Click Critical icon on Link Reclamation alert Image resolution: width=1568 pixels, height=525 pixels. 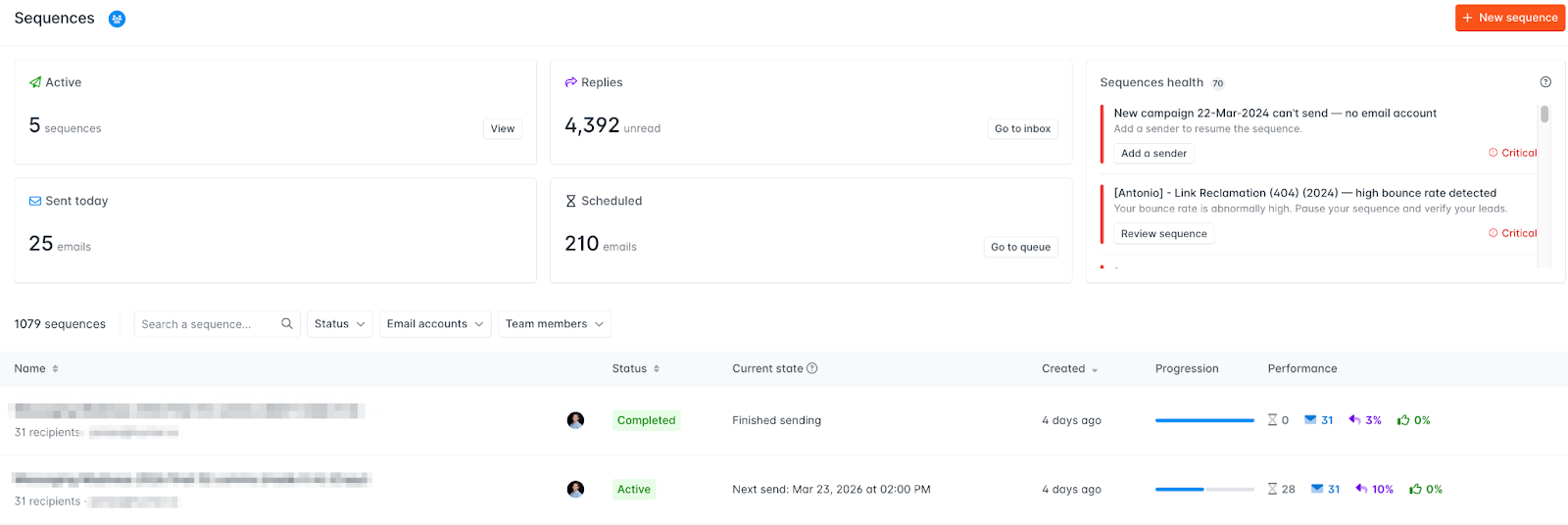tap(1494, 233)
